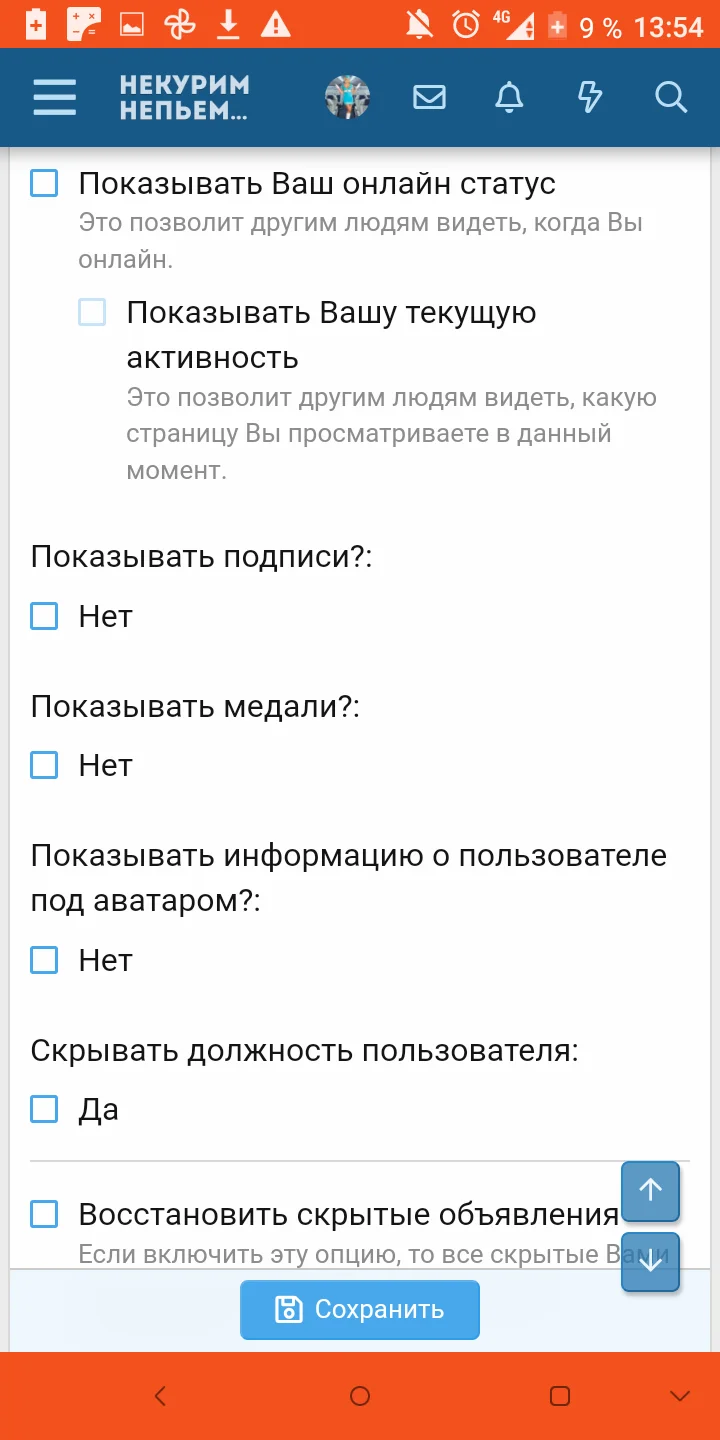Enable showing your online status
Image resolution: width=720 pixels, height=1440 pixels.
(42, 183)
